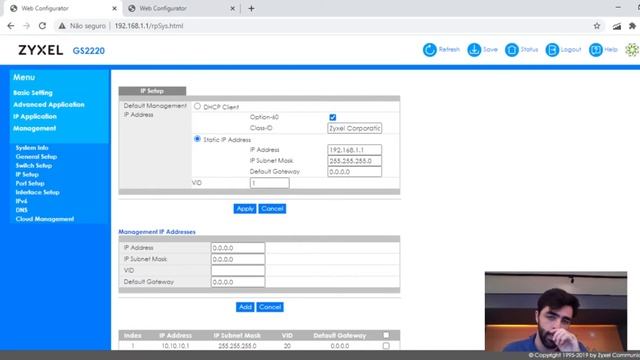640x360 pixels.
Task: Click the browser address bar URL
Action: coord(149,26)
